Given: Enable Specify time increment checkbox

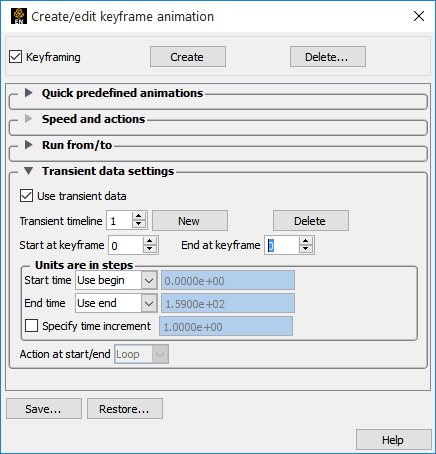Looking at the screenshot, I should tap(31, 325).
